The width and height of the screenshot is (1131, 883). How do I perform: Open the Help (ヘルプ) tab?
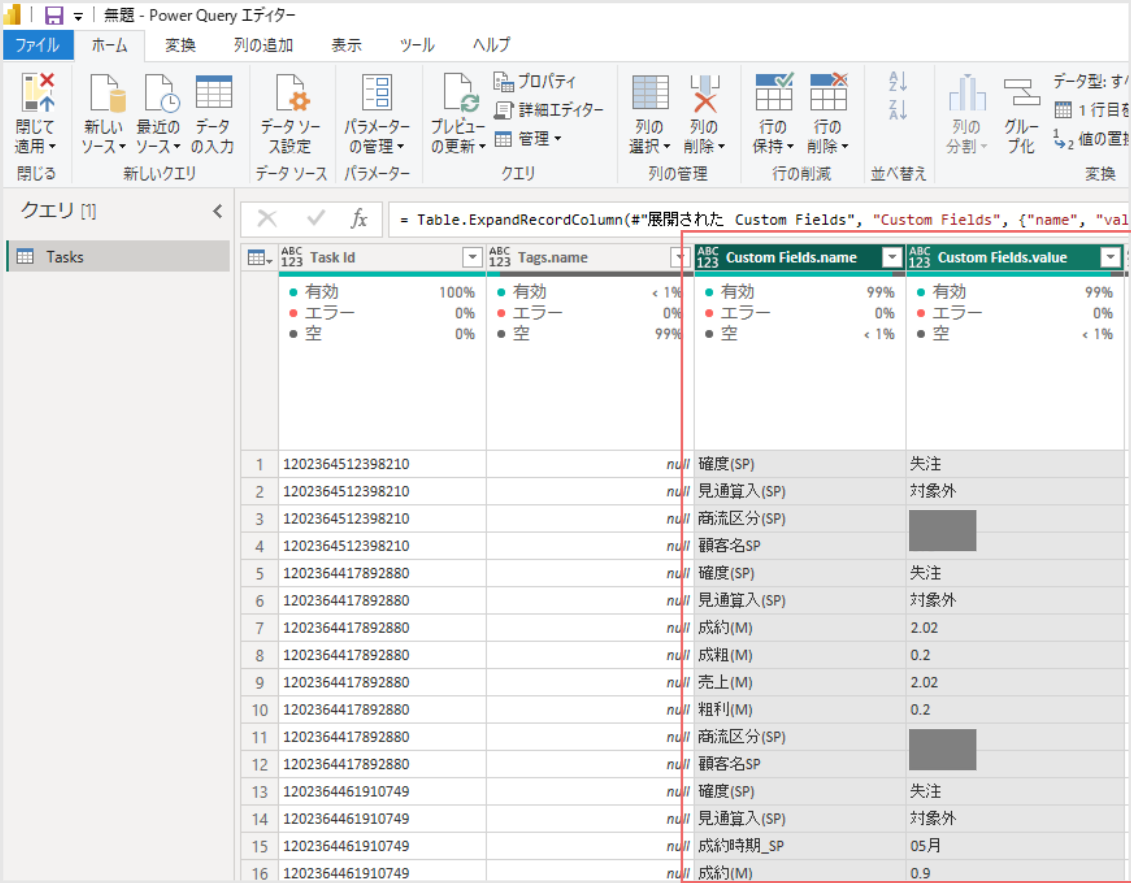[x=491, y=45]
